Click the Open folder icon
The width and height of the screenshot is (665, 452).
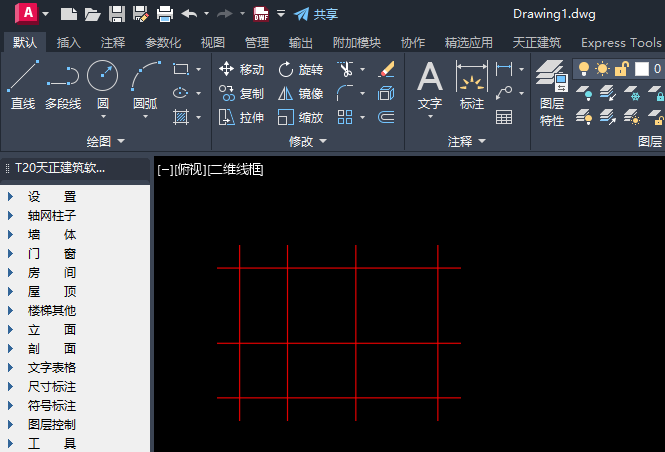pyautogui.click(x=92, y=14)
